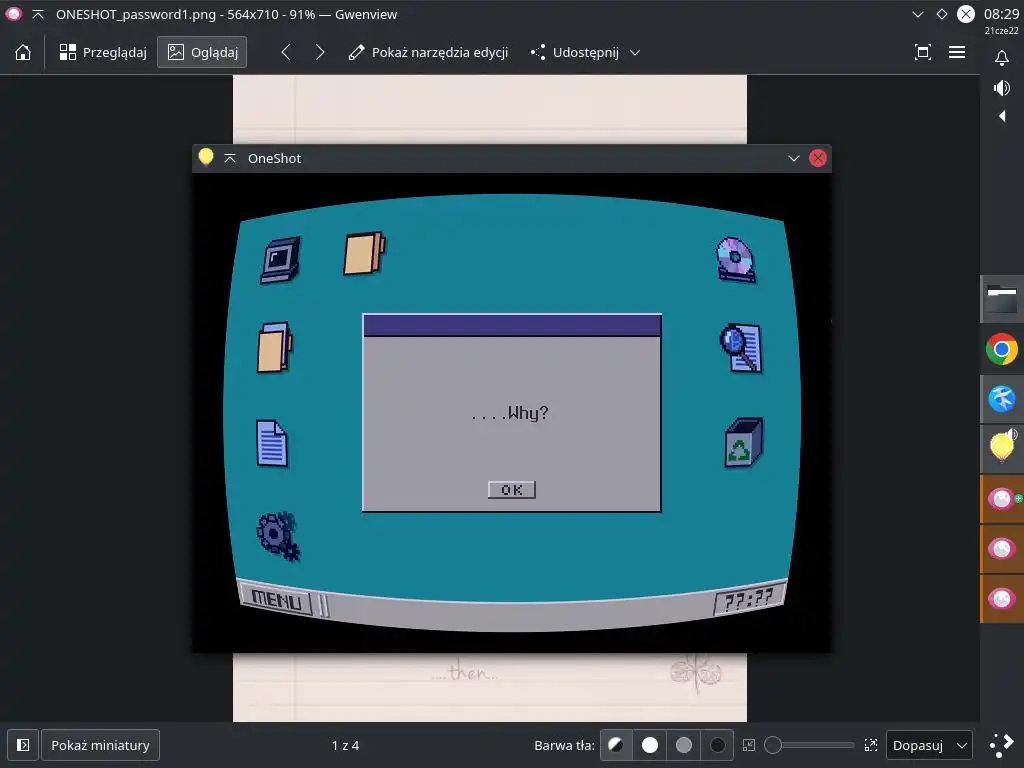
Task: Open the Dopasuj zoom dropdown
Action: (929, 745)
